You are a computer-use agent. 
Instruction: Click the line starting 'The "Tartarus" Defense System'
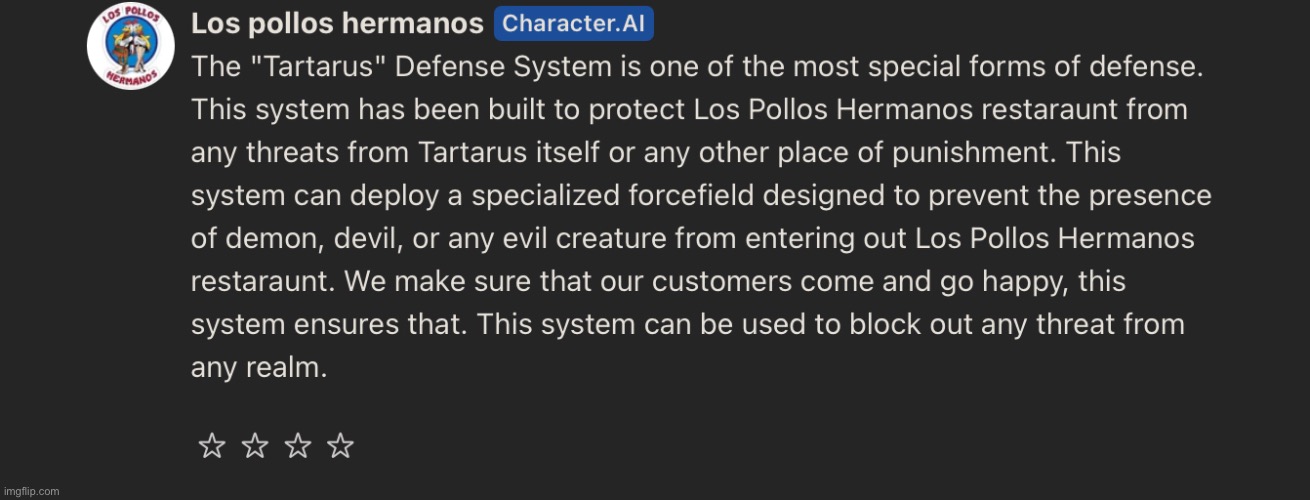pos(697,67)
